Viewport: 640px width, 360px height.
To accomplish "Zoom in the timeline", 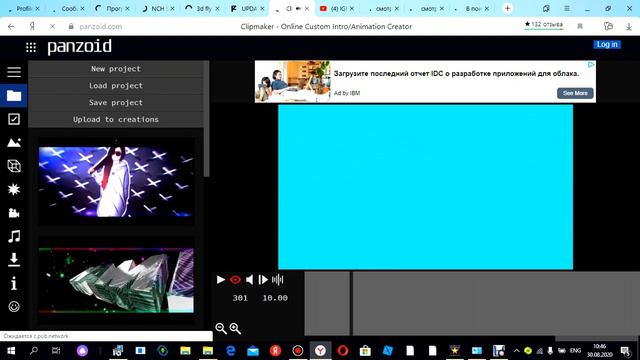I will pyautogui.click(x=235, y=329).
